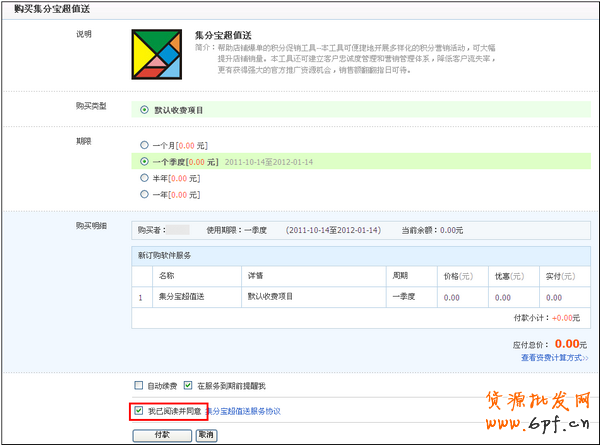Viewport: 600px width, 445px height.
Task: Toggle the 在服务到期前提醒我 checkbox
Action: [188, 386]
